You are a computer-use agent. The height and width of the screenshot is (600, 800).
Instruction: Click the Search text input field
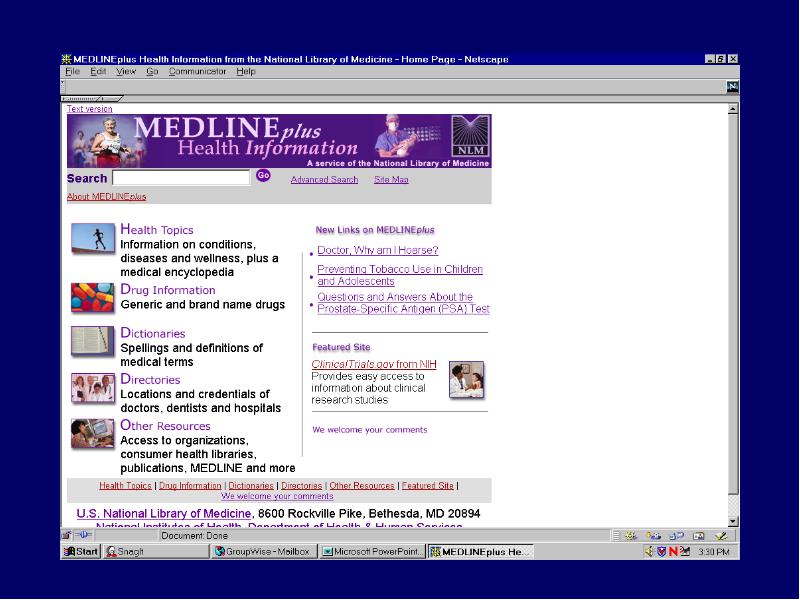[181, 178]
